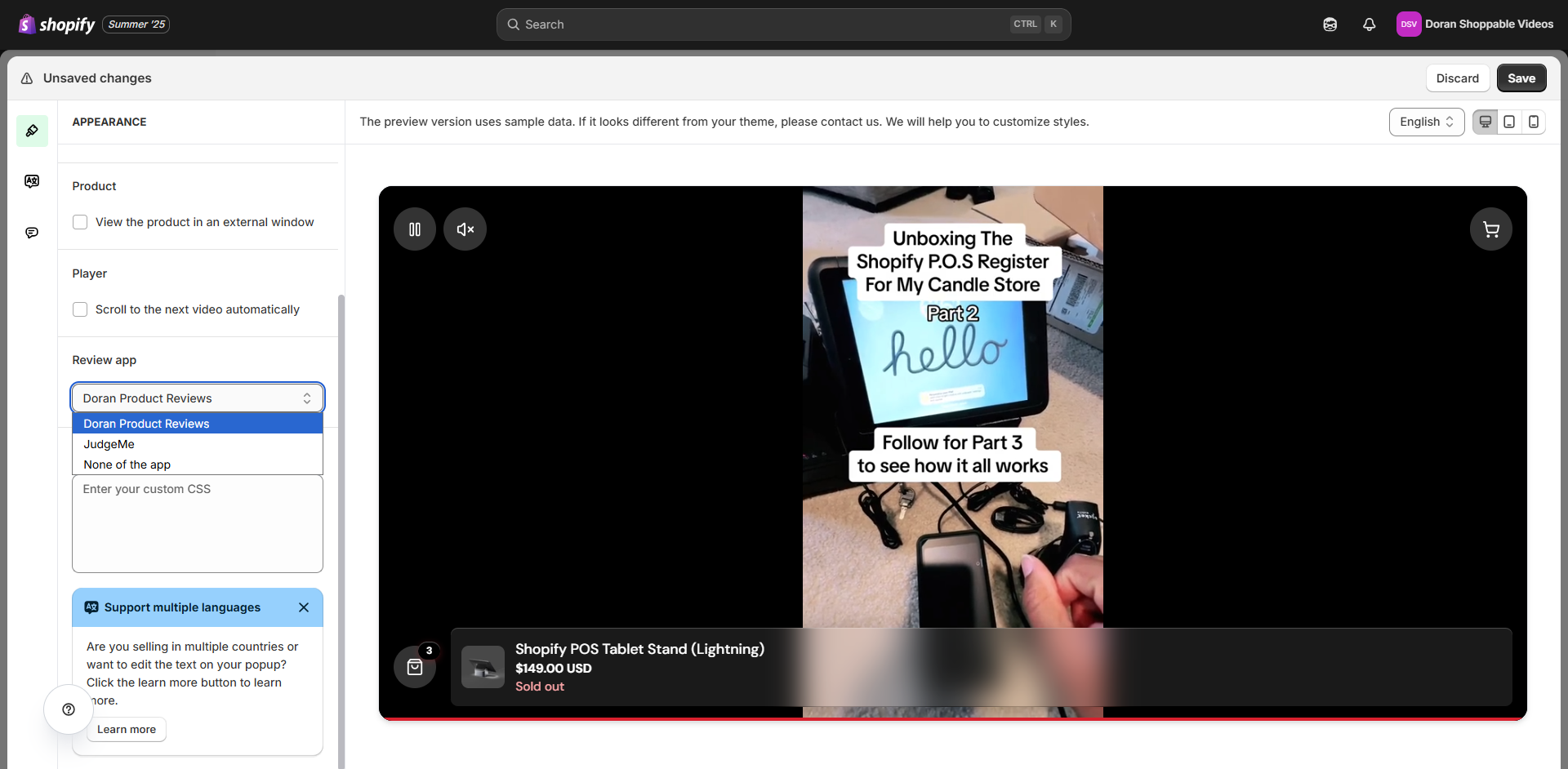The height and width of the screenshot is (769, 1568).
Task: Click the translation icon in the languages banner
Action: [x=91, y=607]
